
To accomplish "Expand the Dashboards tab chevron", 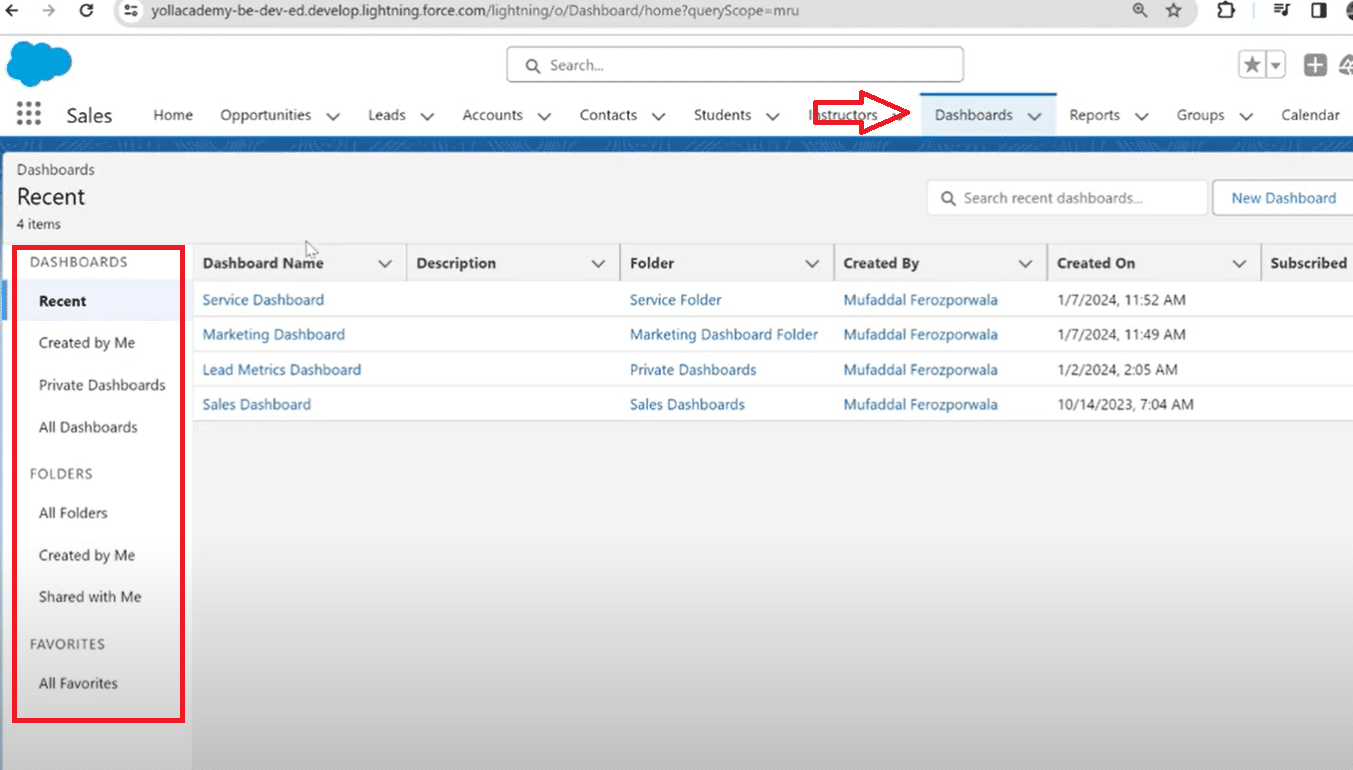I will coord(1035,116).
